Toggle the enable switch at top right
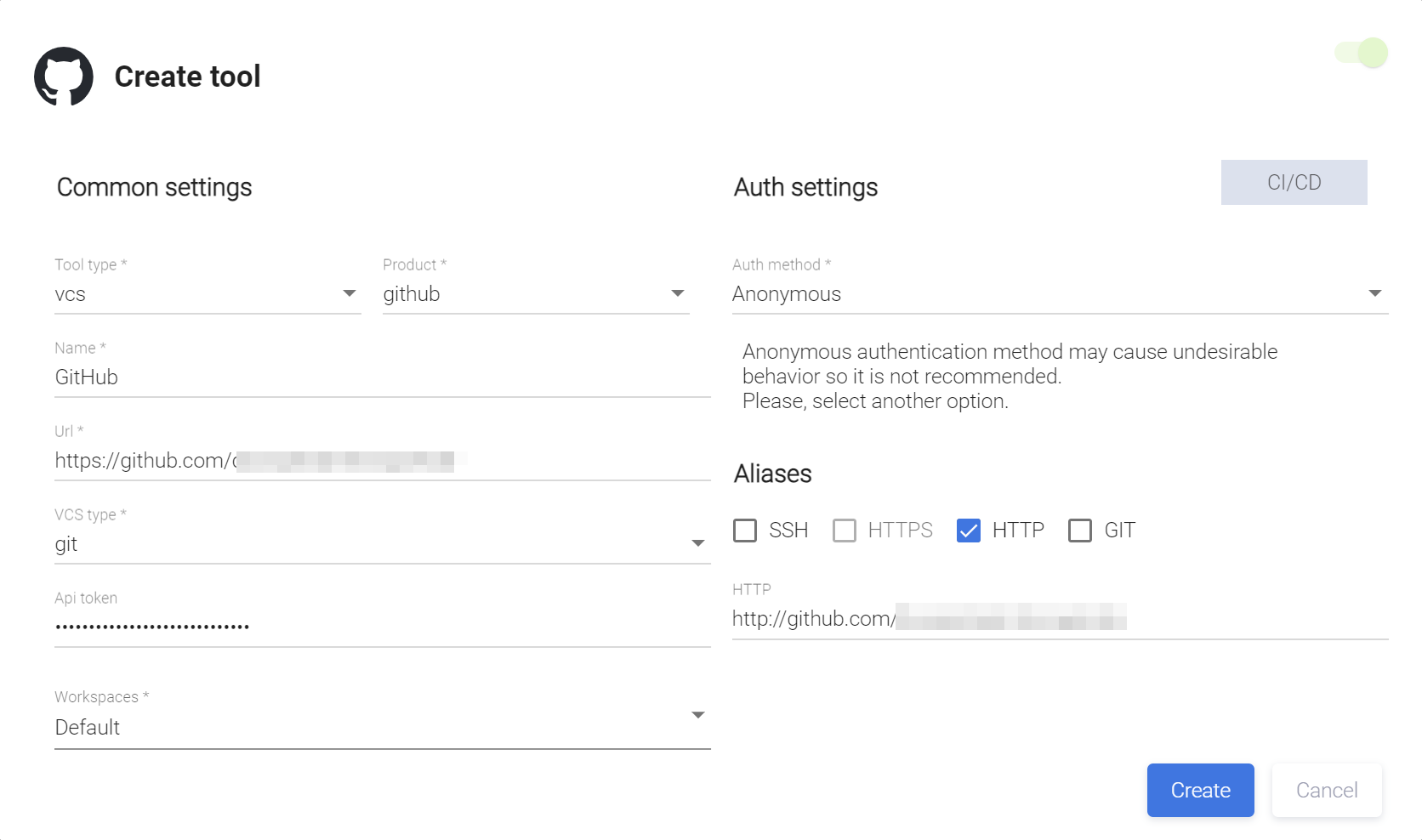1422x840 pixels. [1362, 53]
